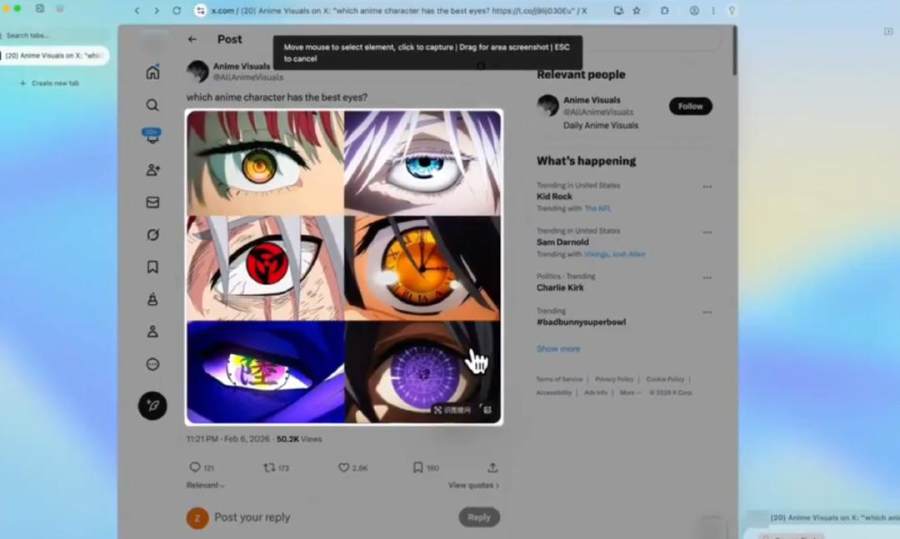The image size is (900, 539).
Task: Repost the anime eyes post
Action: [269, 467]
